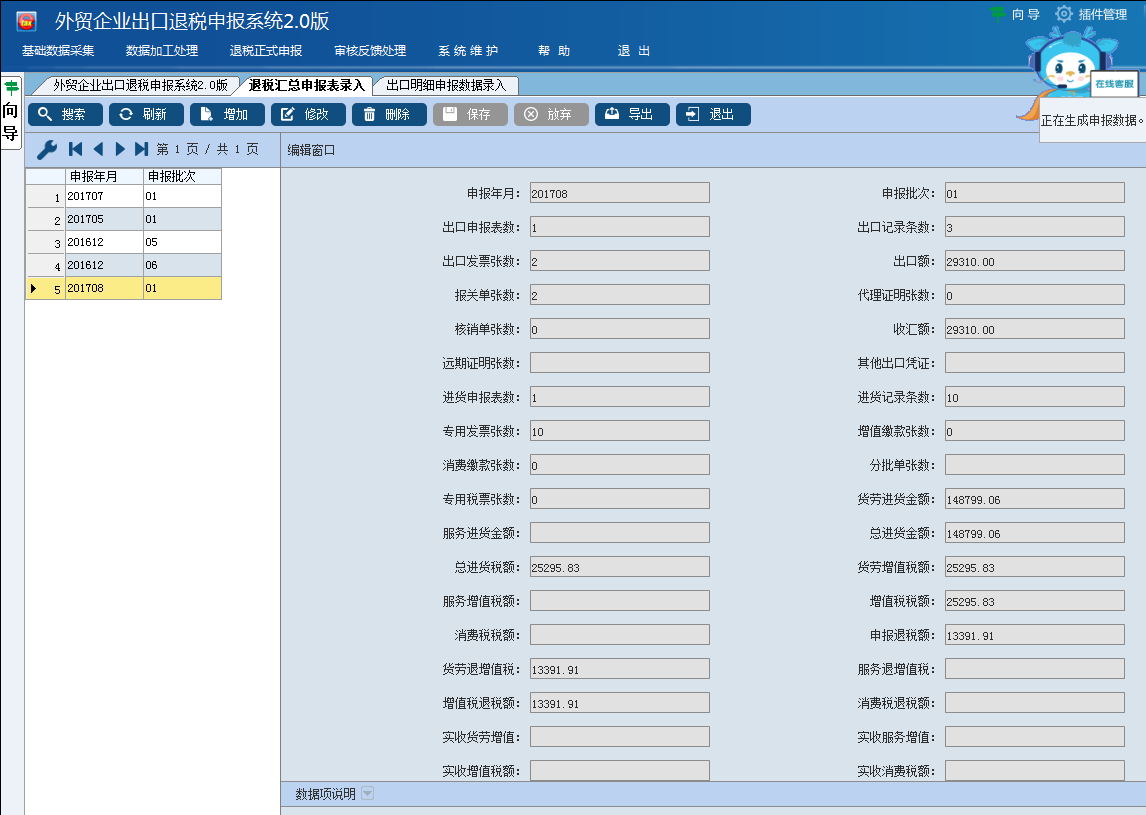
Task: Click the 向导 signpost icon at top right
Action: (998, 14)
